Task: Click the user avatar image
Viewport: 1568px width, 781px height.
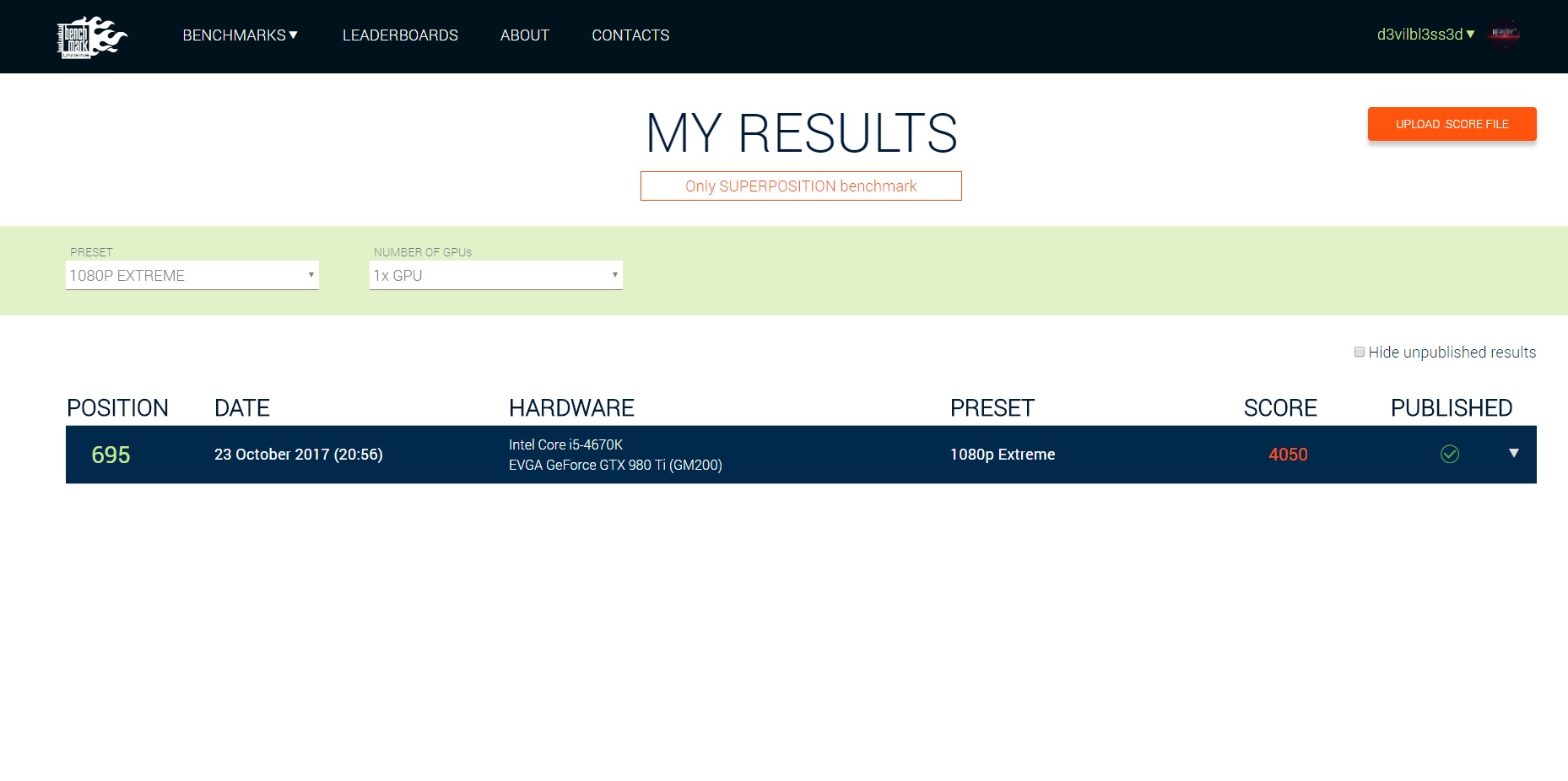Action: tap(1504, 34)
